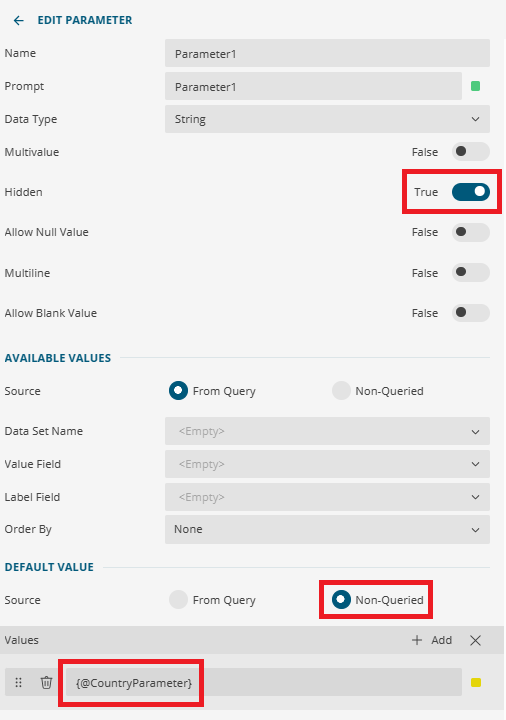
Task: Click the drag handle dots on the value row
Action: point(18,682)
